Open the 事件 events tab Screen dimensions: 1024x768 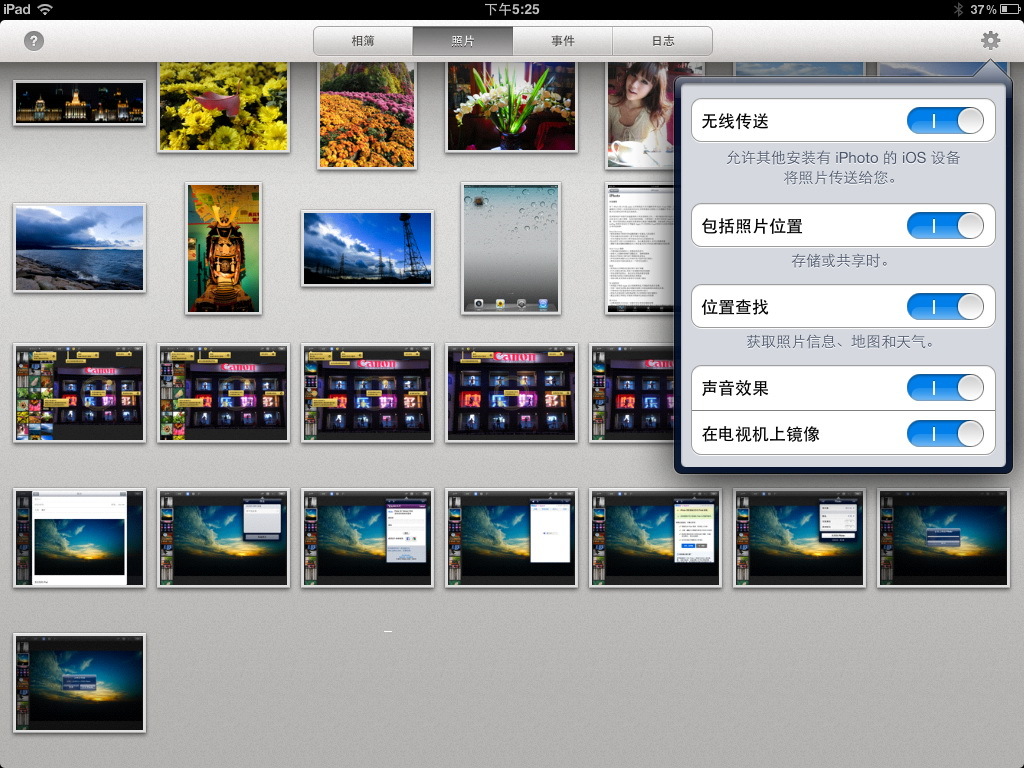click(x=562, y=40)
